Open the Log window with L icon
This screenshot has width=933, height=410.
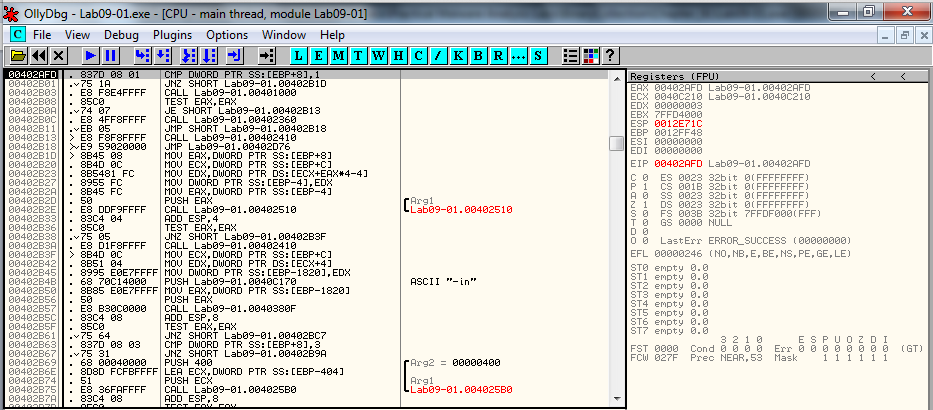pos(299,56)
